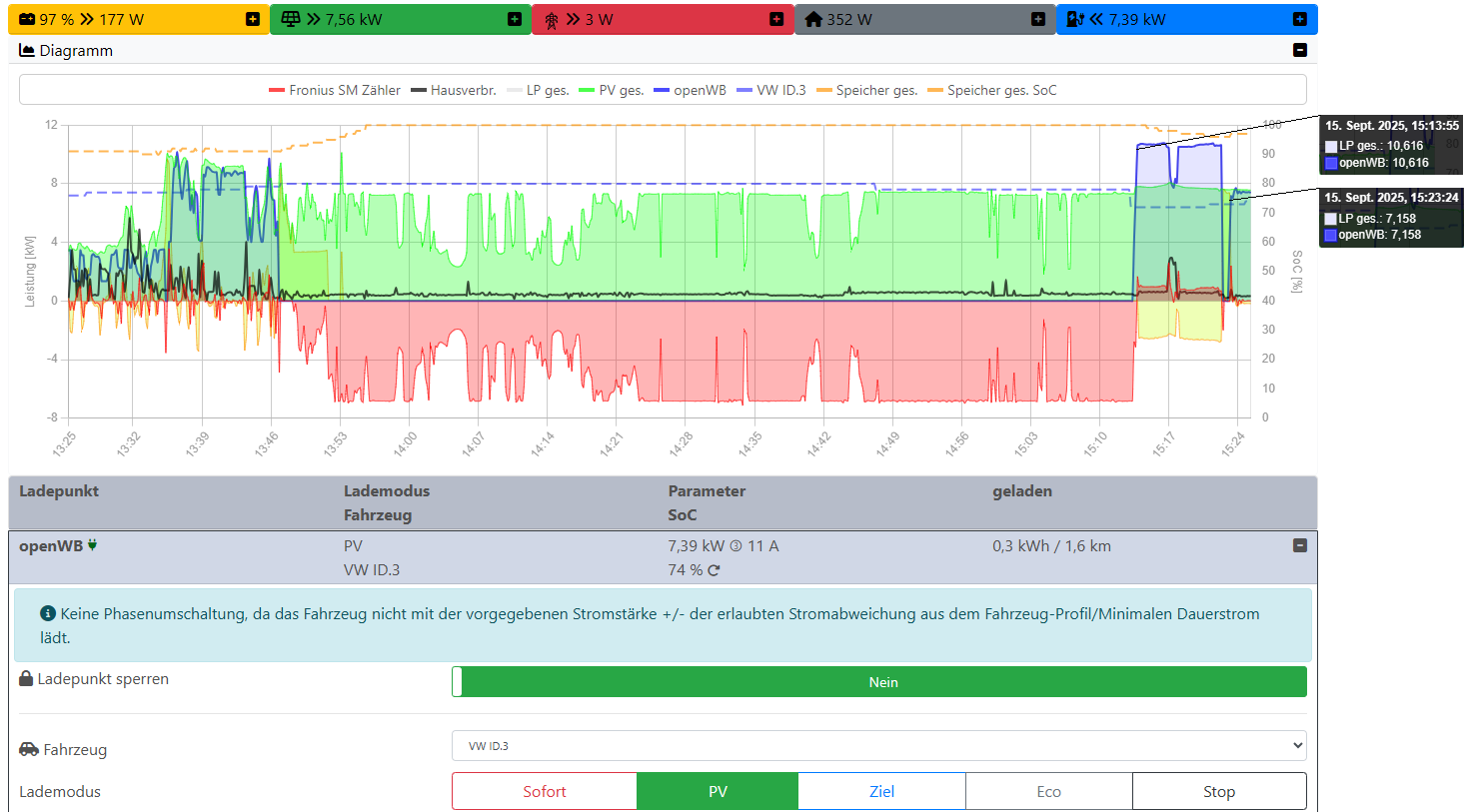Select PV charge mode
Image resolution: width=1471 pixels, height=812 pixels.
[718, 791]
